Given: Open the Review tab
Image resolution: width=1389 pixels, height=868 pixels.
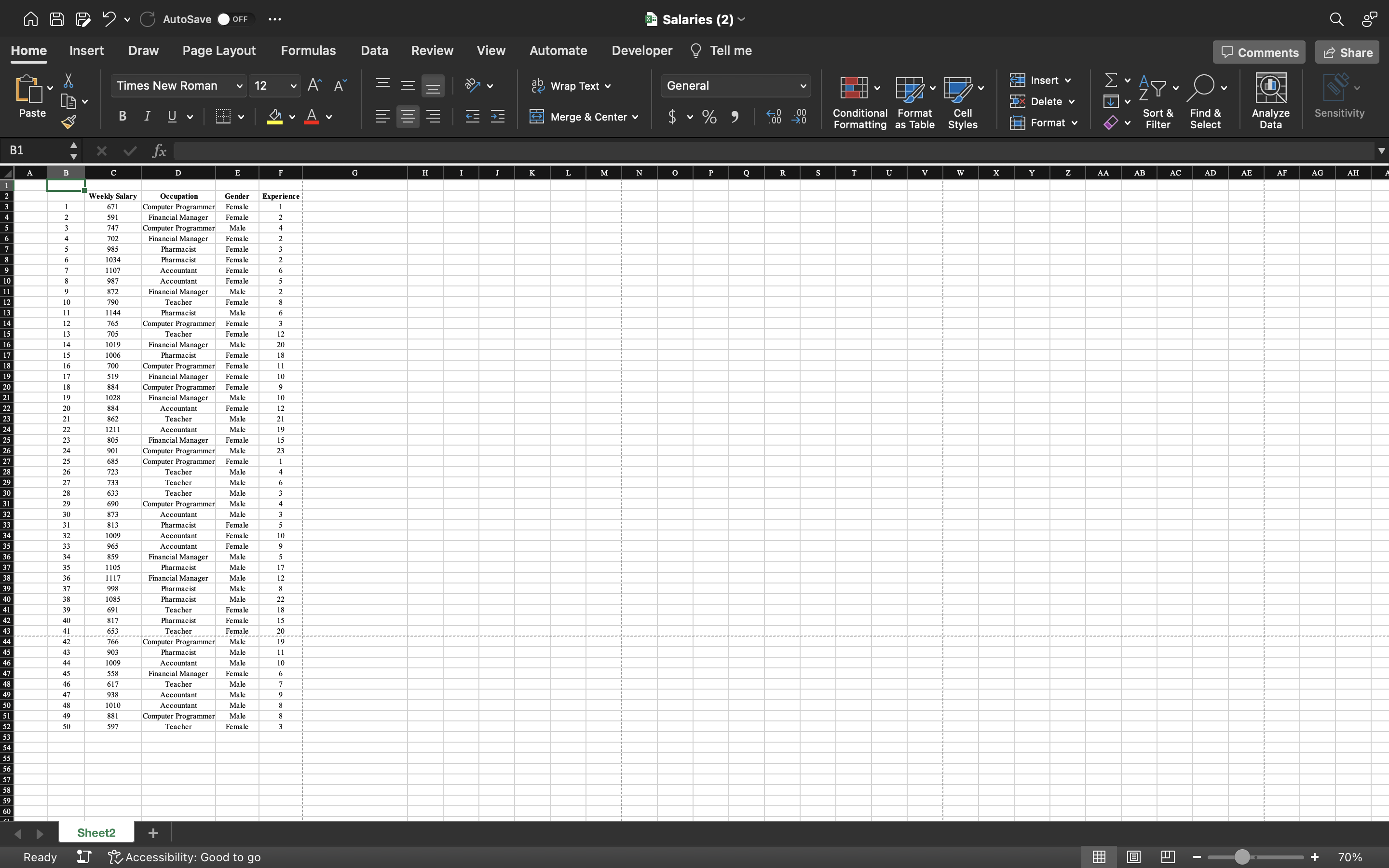Looking at the screenshot, I should tap(431, 51).
